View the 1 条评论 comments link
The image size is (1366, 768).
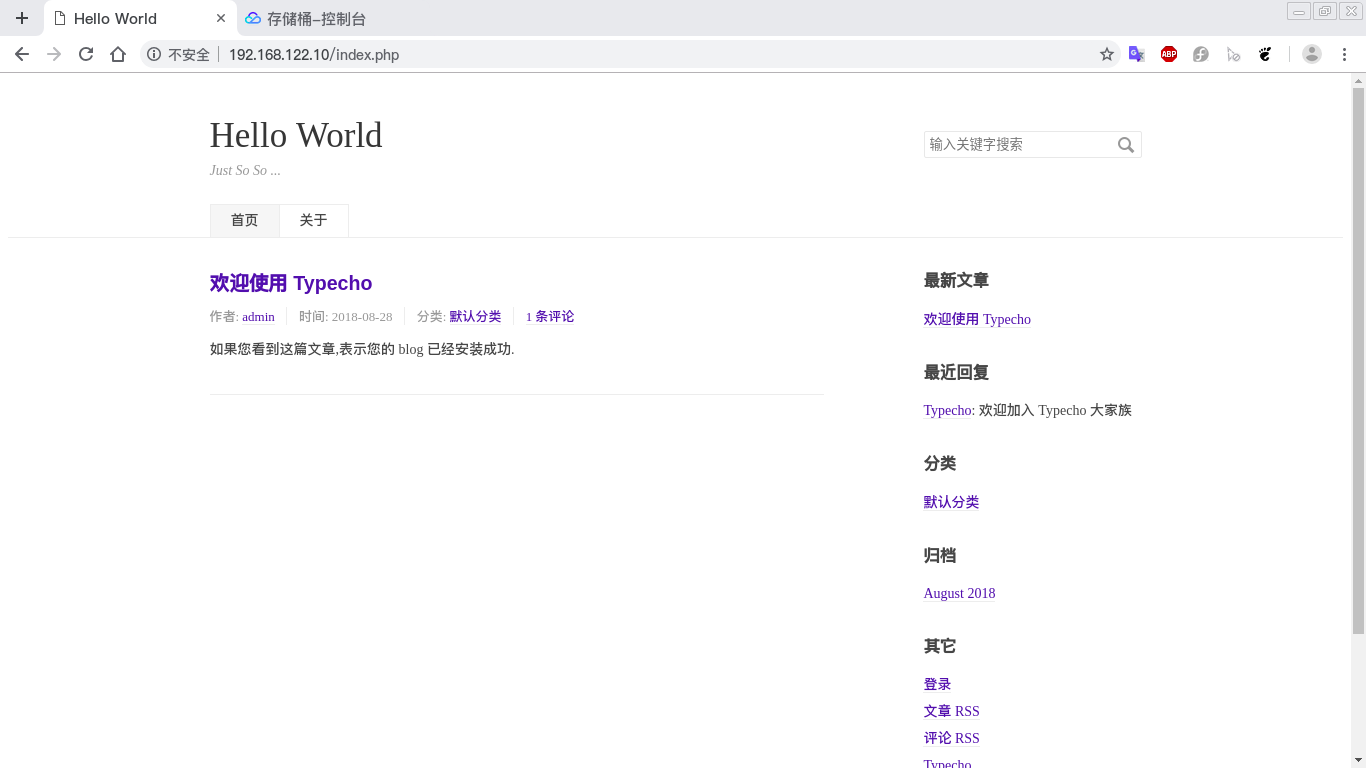(x=550, y=316)
